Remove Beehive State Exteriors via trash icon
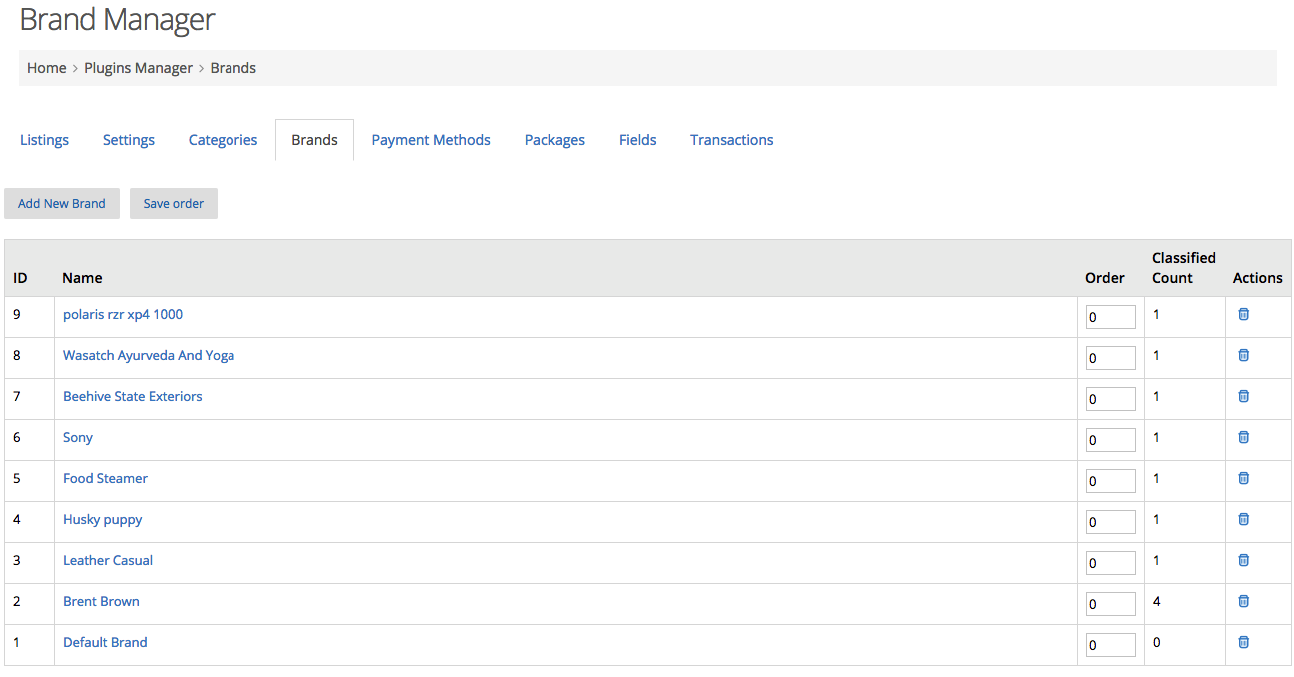 click(x=1244, y=396)
